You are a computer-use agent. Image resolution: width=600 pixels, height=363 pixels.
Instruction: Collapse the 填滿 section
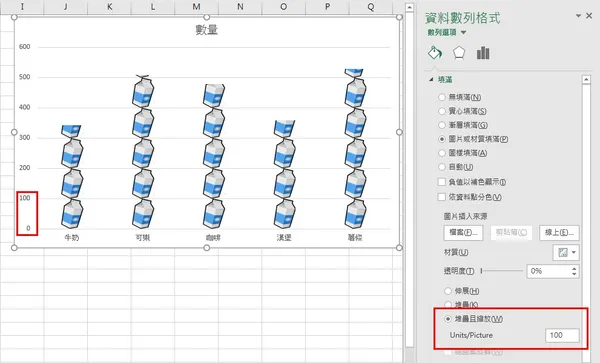431,79
